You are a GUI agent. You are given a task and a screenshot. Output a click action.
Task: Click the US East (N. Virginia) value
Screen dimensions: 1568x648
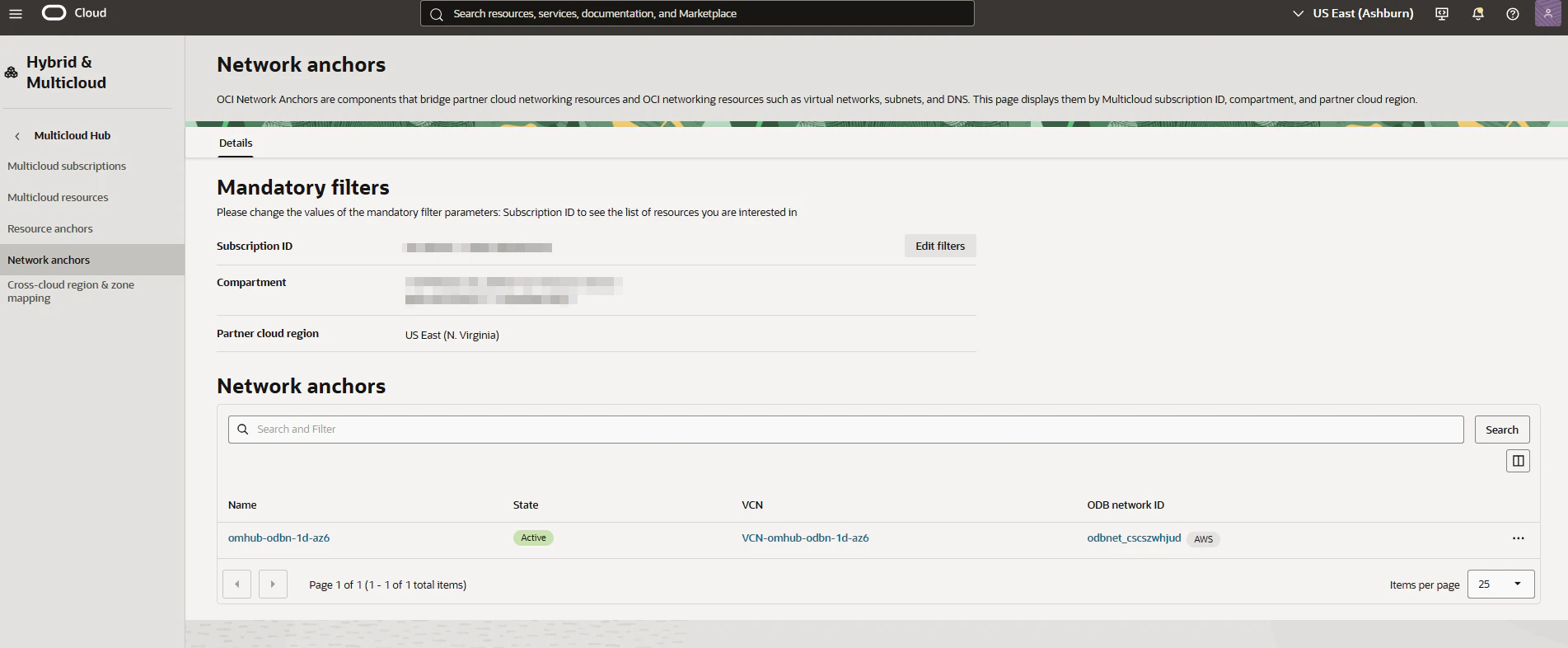pyautogui.click(x=452, y=336)
